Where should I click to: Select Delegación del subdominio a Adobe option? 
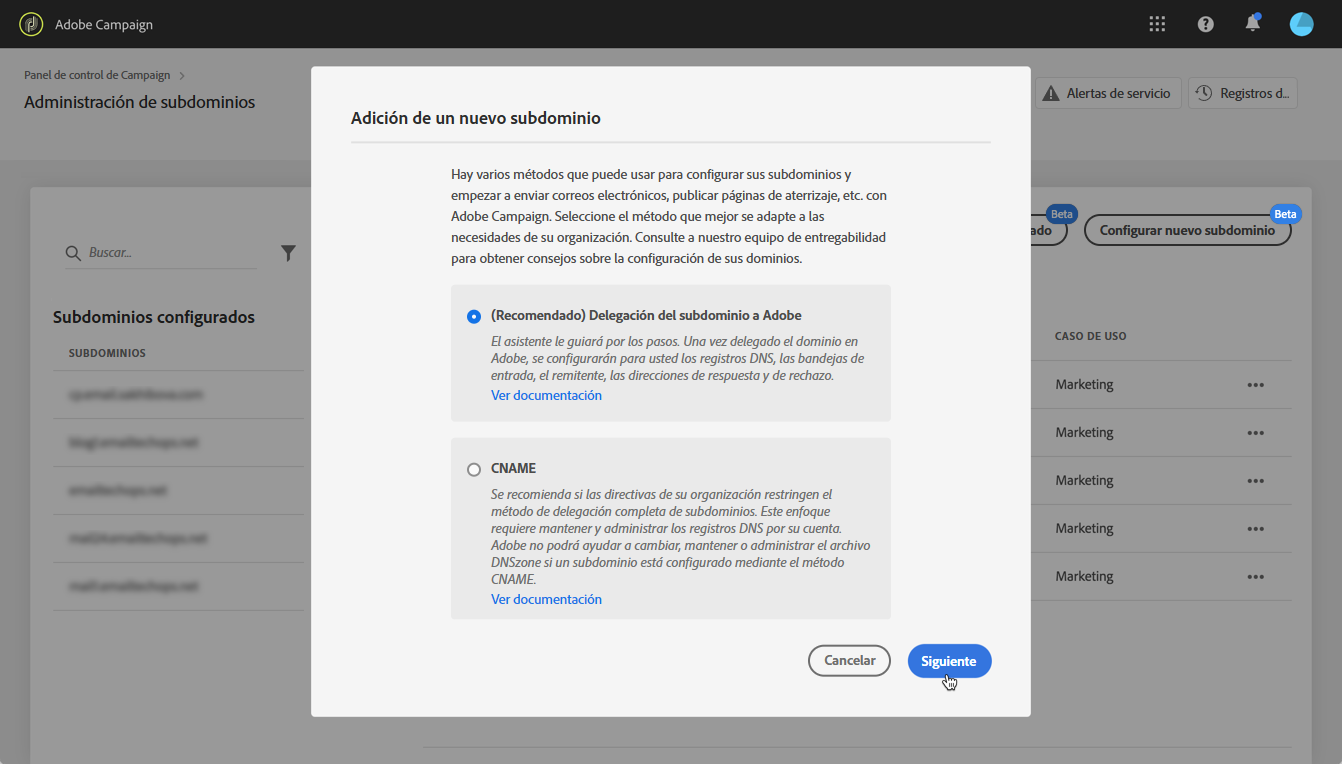[x=473, y=316]
